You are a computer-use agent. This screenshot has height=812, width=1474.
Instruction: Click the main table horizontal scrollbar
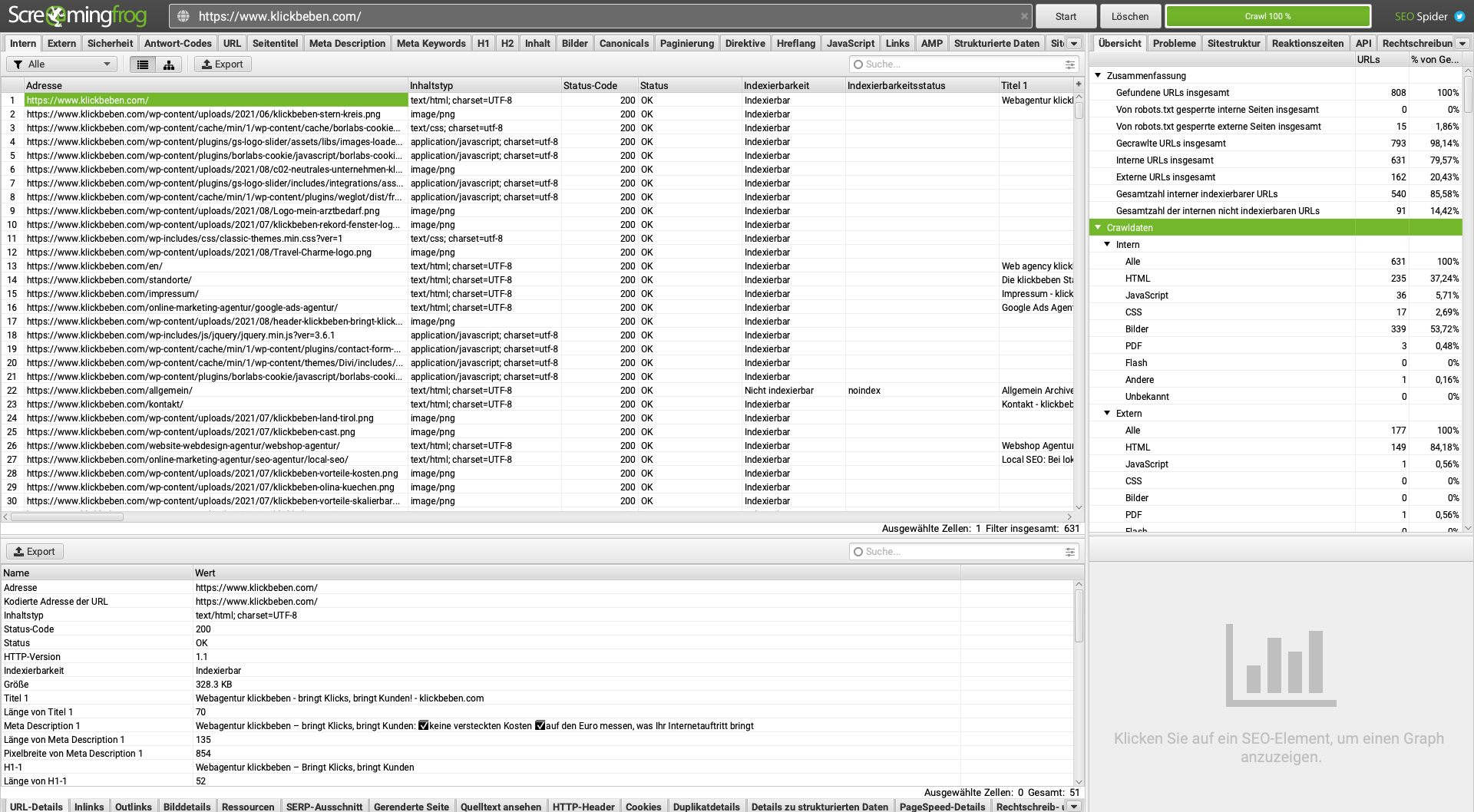[67, 517]
